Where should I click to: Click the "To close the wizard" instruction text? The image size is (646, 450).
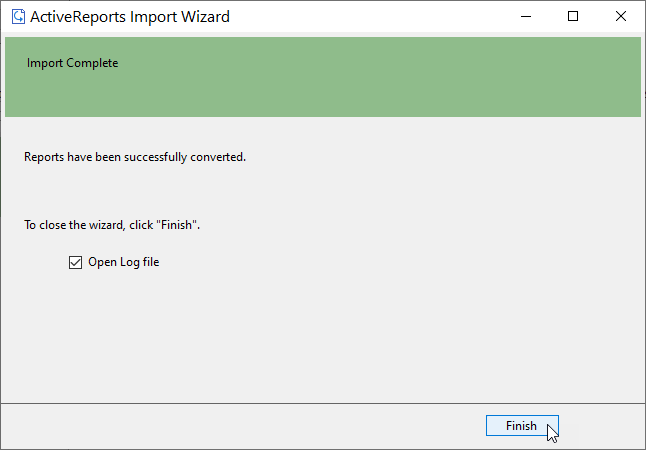73,225
